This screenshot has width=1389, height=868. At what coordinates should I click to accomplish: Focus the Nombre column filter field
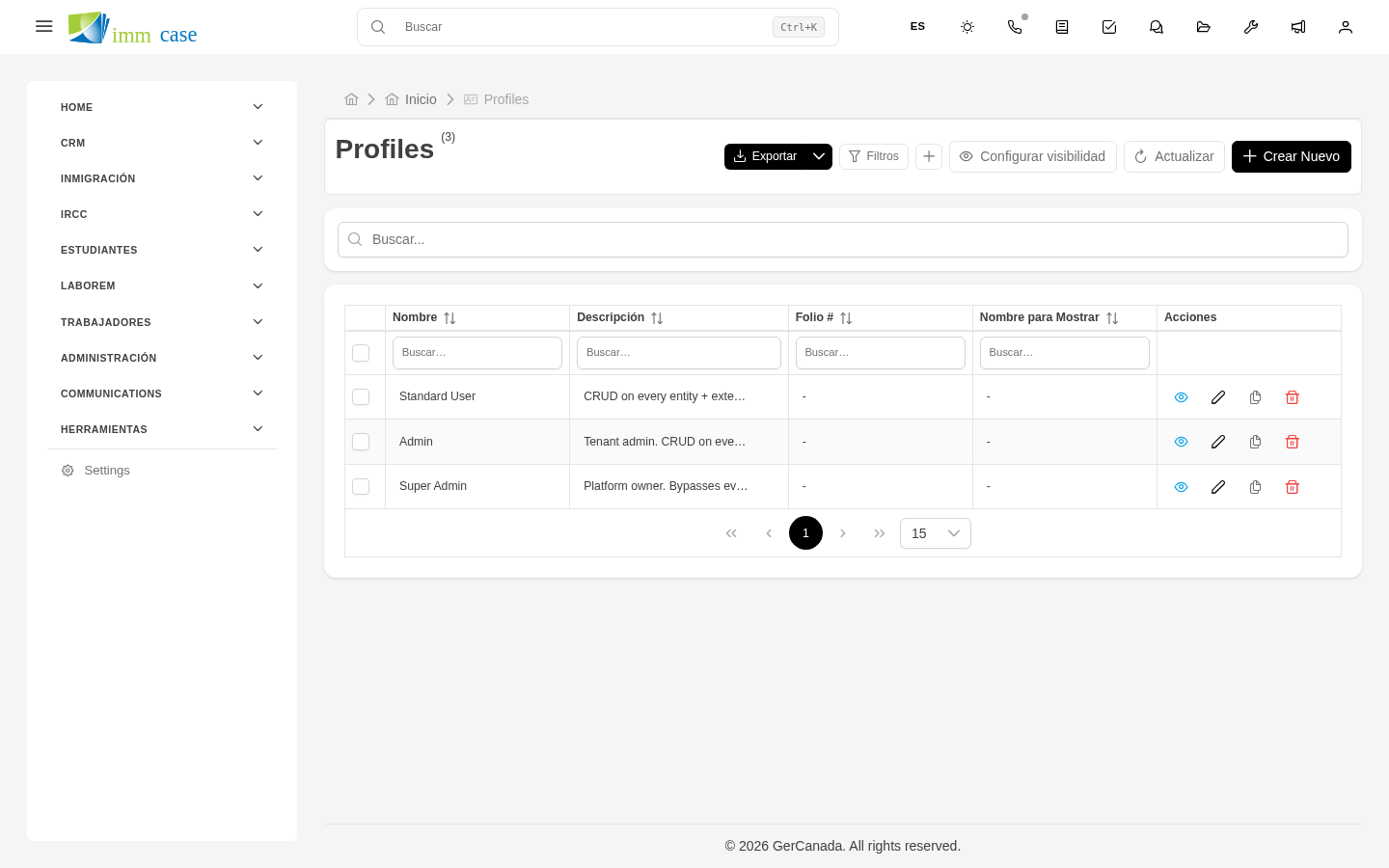pyautogui.click(x=477, y=353)
